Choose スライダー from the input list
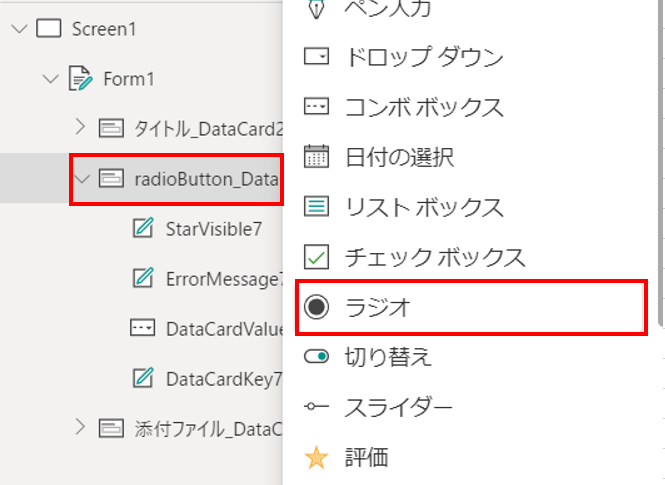Screen dimensions: 665x485 tap(398, 407)
